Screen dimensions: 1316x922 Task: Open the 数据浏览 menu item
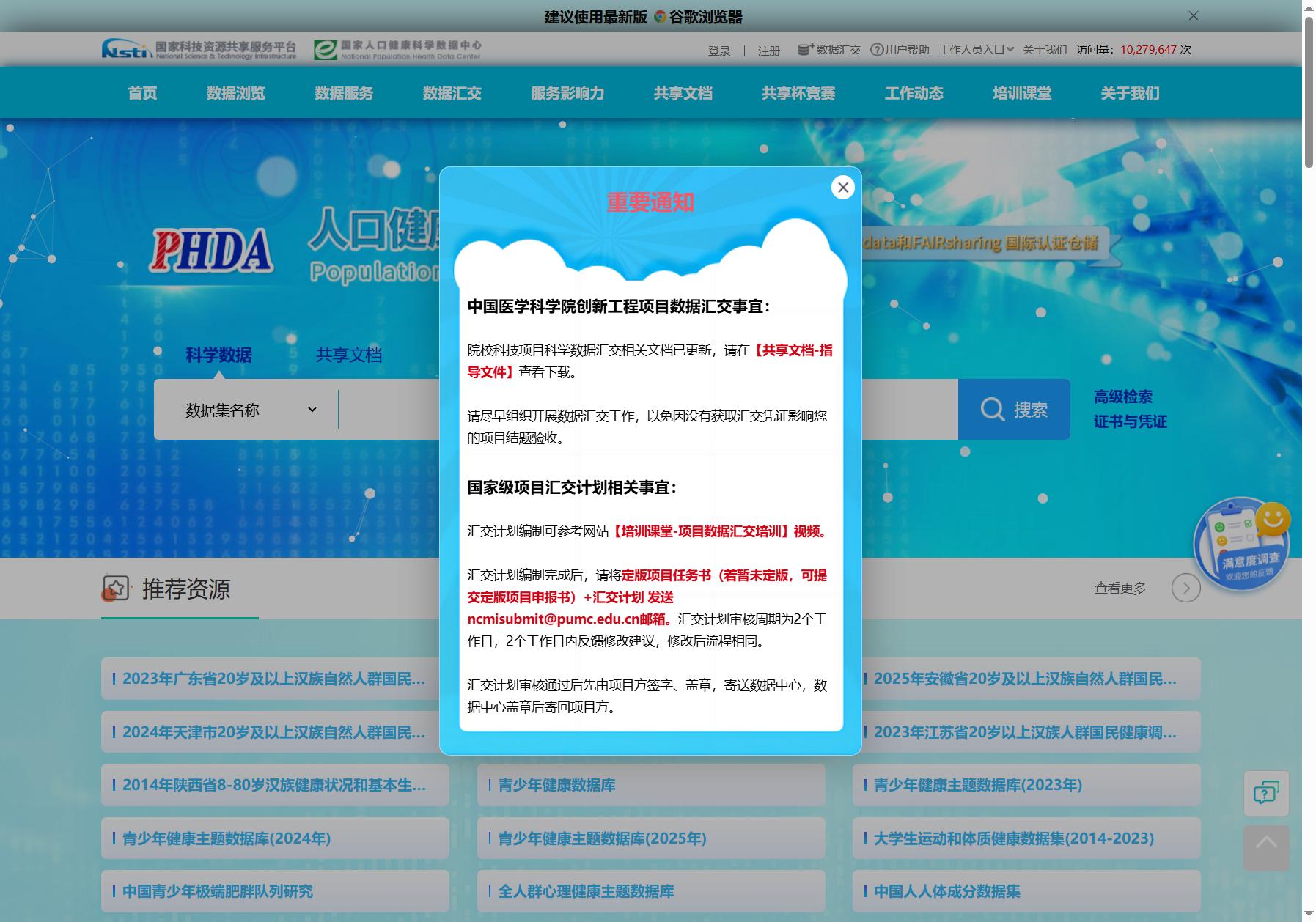tap(236, 93)
